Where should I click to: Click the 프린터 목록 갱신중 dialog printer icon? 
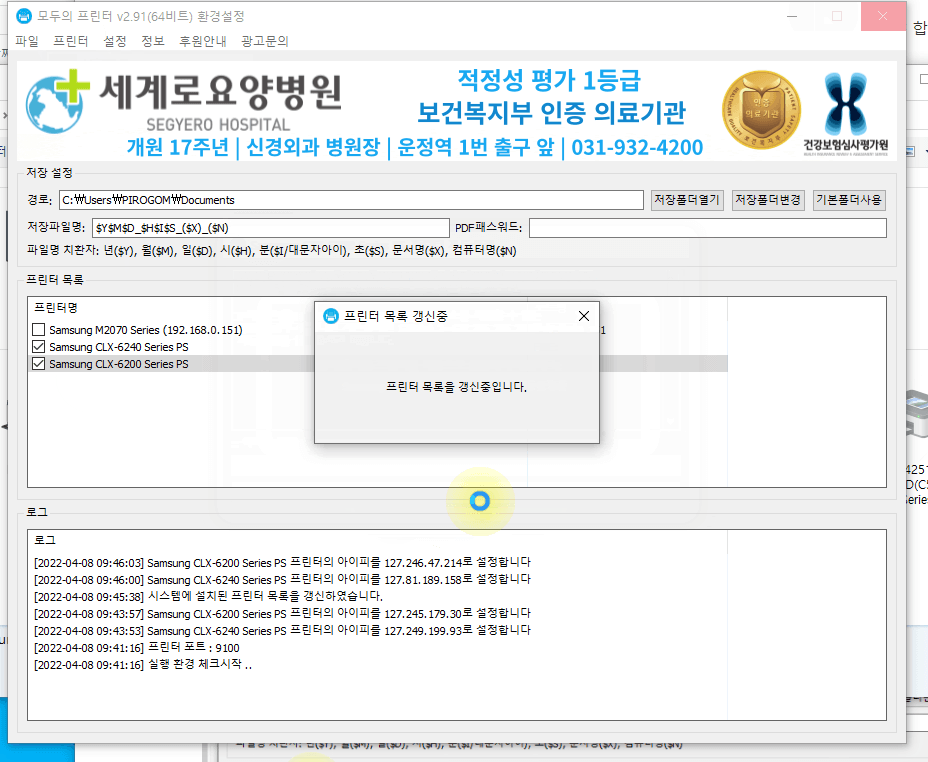point(330,317)
